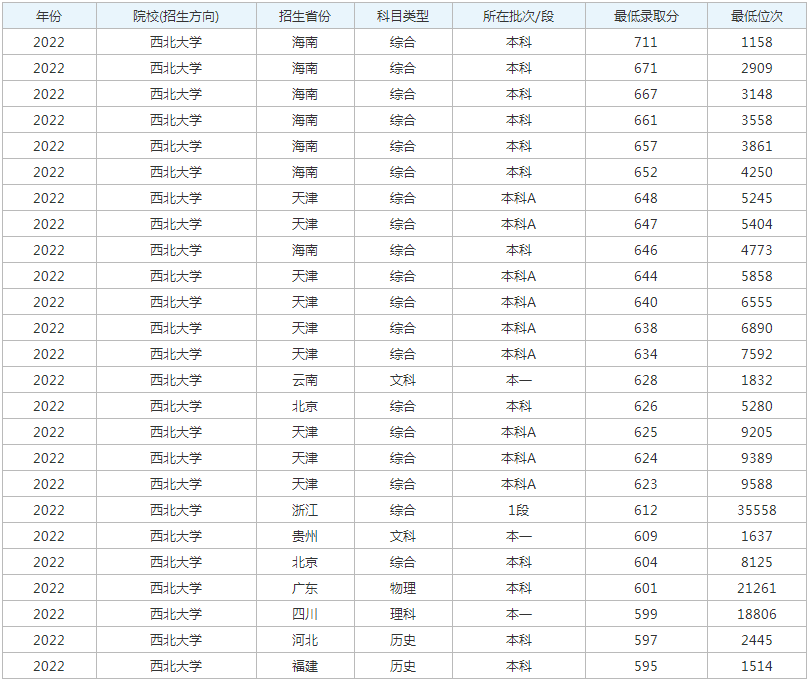809x681 pixels.
Task: Click the 所在批次/段 column header
Action: pos(519,16)
